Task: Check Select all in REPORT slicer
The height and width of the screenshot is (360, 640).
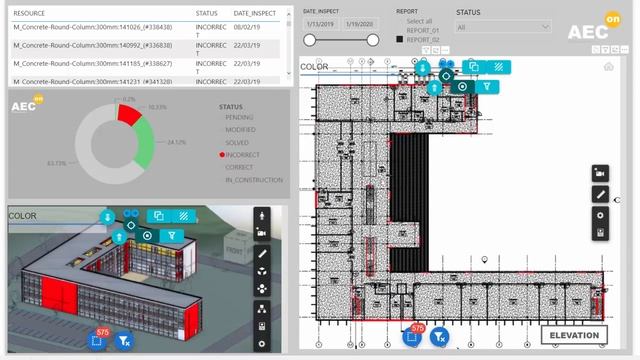Action: coord(419,21)
